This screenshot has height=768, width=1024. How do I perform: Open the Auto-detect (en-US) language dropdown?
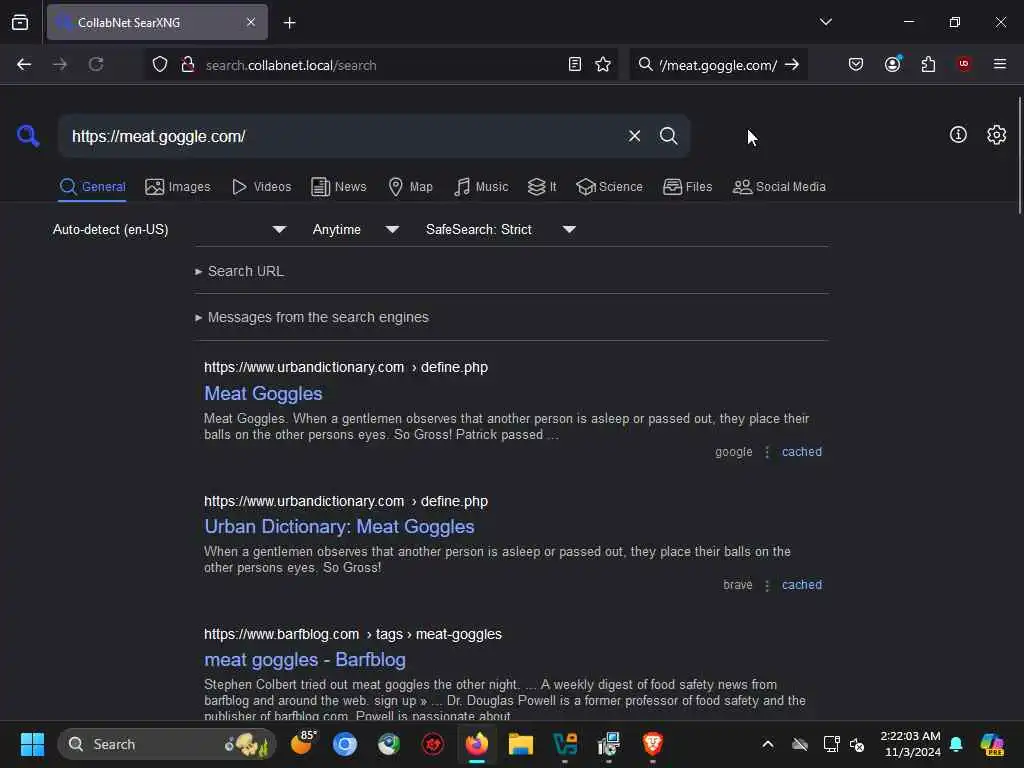pyautogui.click(x=169, y=230)
